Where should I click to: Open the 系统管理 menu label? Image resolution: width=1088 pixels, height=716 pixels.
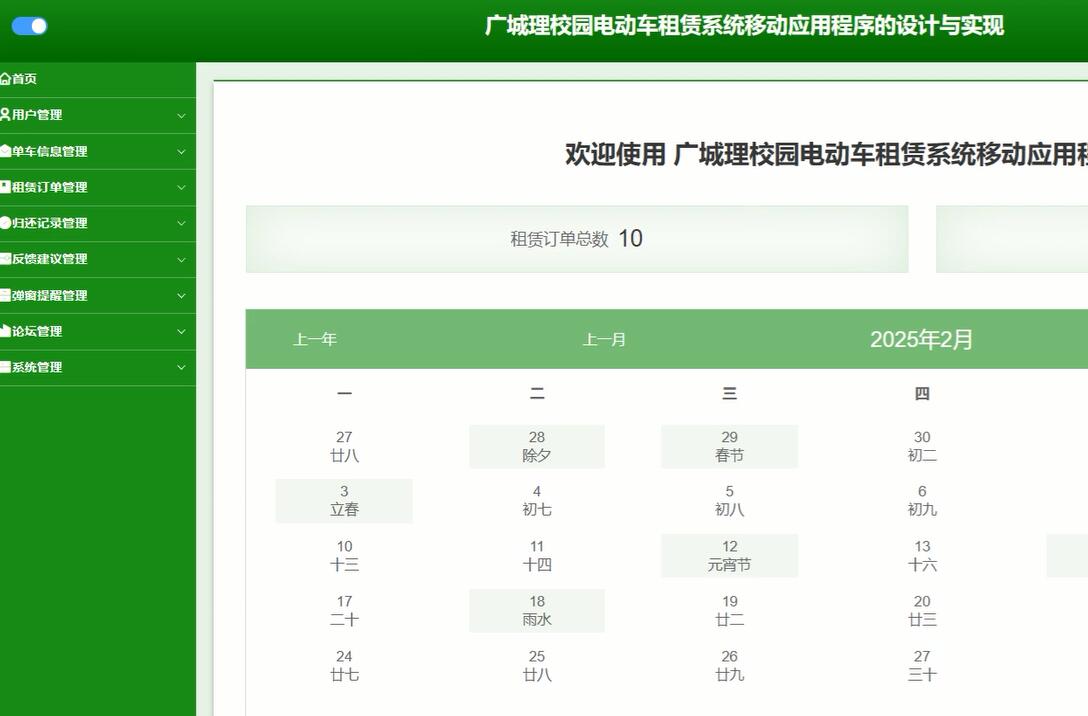pyautogui.click(x=37, y=367)
